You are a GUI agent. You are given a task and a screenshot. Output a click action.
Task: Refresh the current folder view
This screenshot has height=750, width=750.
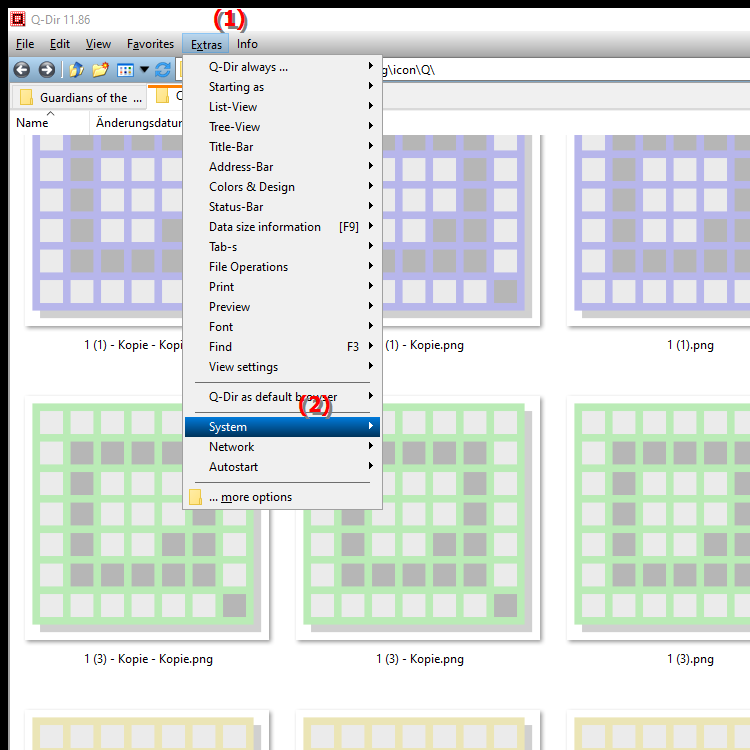pyautogui.click(x=162, y=70)
